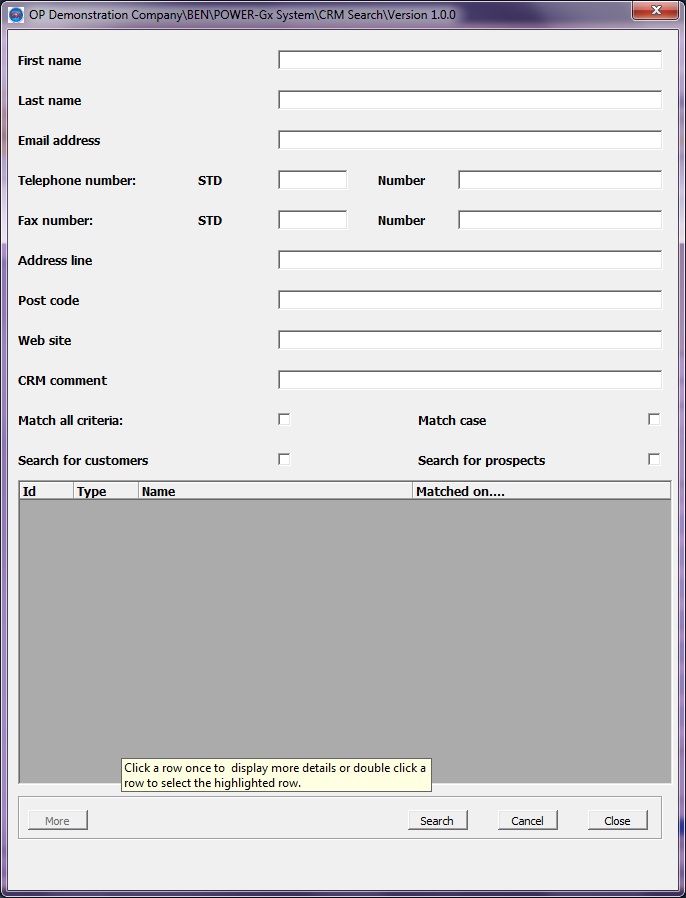Click into the Last name field

tap(469, 100)
